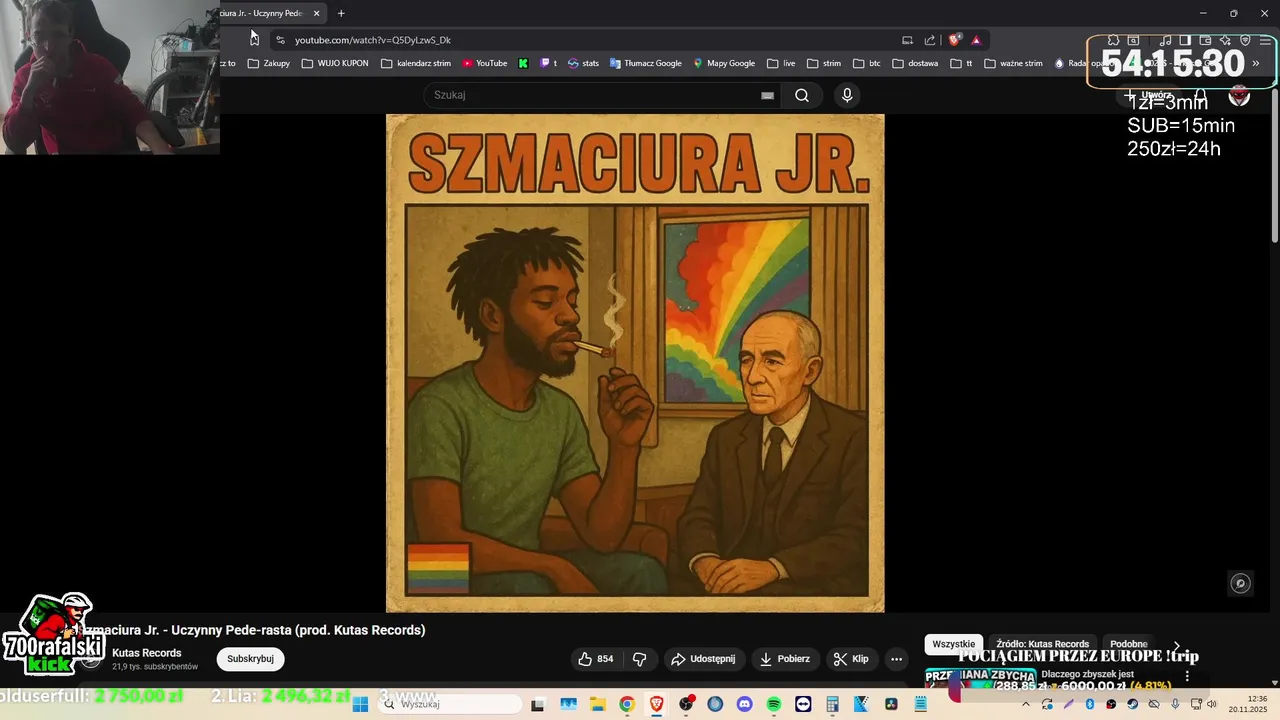
Task: Switch to Brave browser in taskbar
Action: [x=656, y=704]
